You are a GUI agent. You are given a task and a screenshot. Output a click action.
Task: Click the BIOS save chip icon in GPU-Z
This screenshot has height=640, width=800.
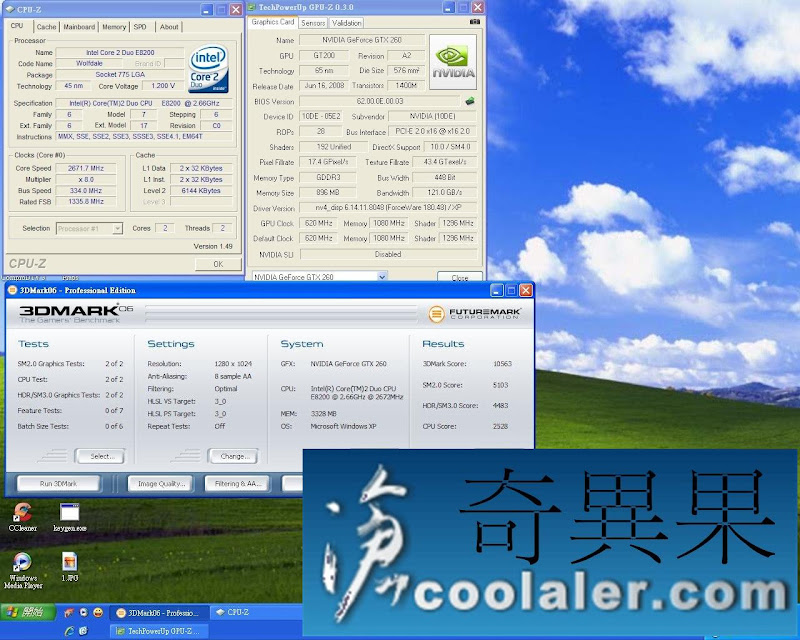pyautogui.click(x=470, y=101)
